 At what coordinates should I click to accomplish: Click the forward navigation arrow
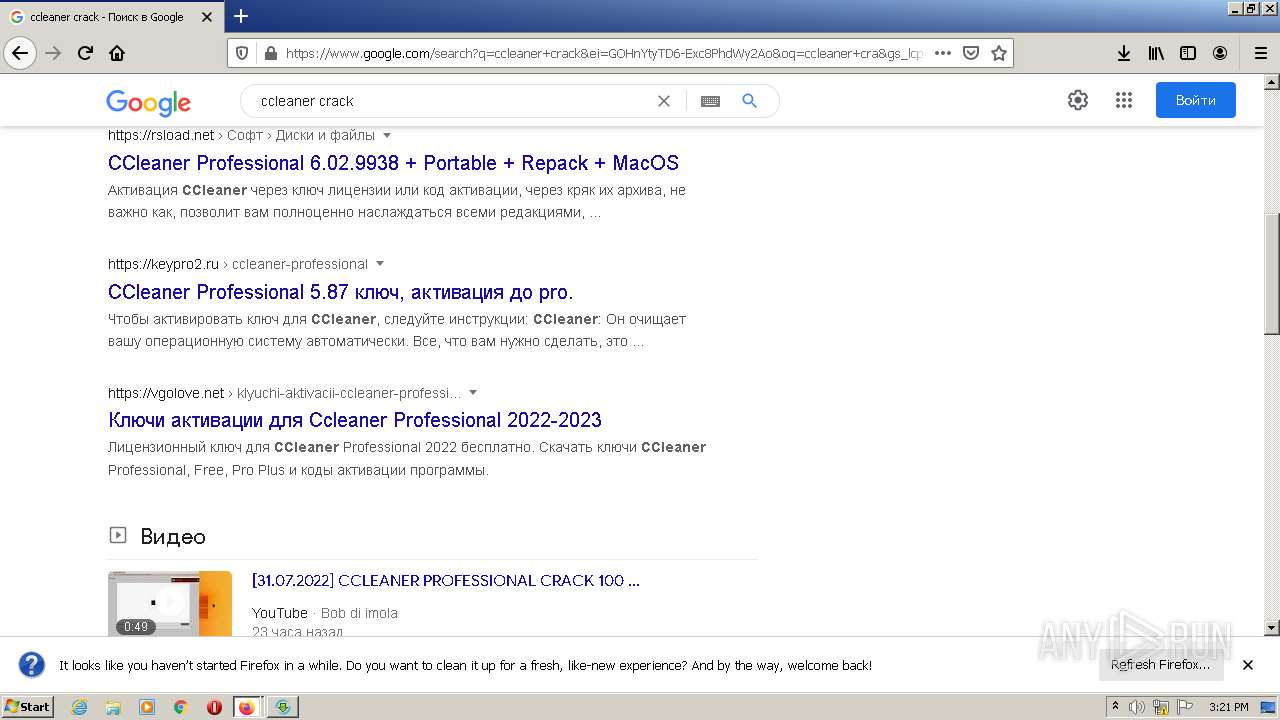tap(53, 53)
